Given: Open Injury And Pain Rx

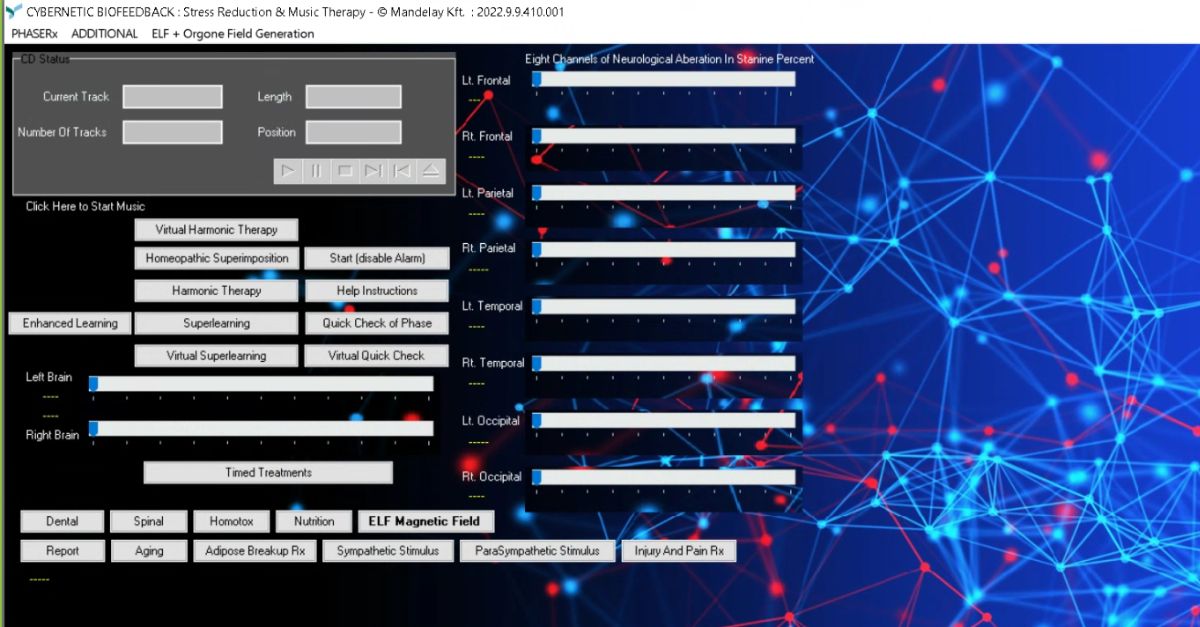Looking at the screenshot, I should (678, 551).
